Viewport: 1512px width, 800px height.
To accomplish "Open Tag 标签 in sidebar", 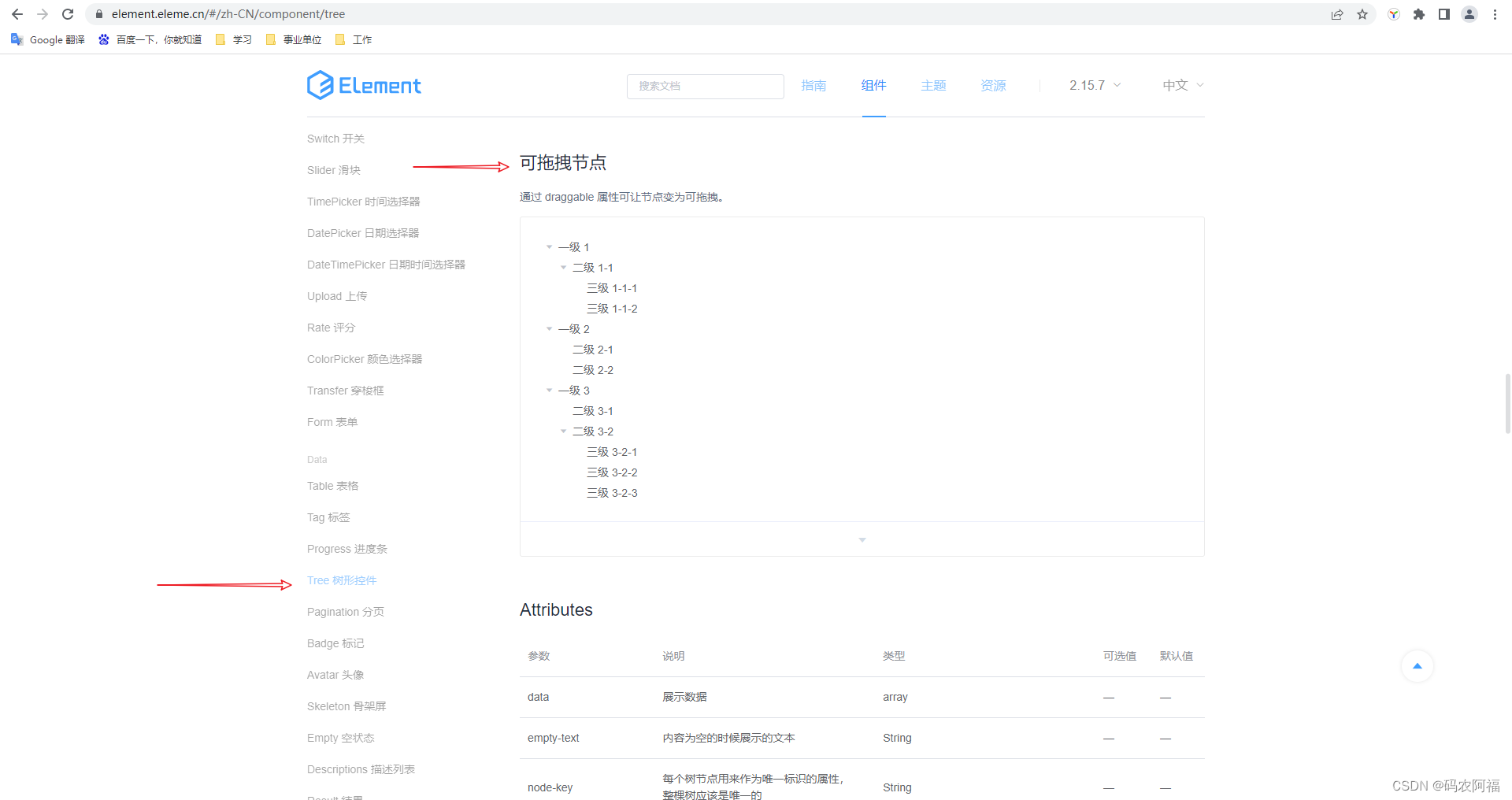I will click(328, 517).
